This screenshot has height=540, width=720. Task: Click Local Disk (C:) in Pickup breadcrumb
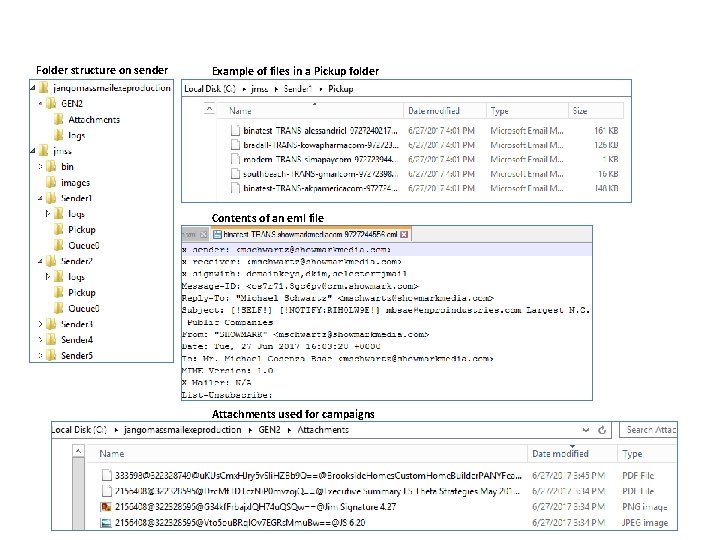210,89
